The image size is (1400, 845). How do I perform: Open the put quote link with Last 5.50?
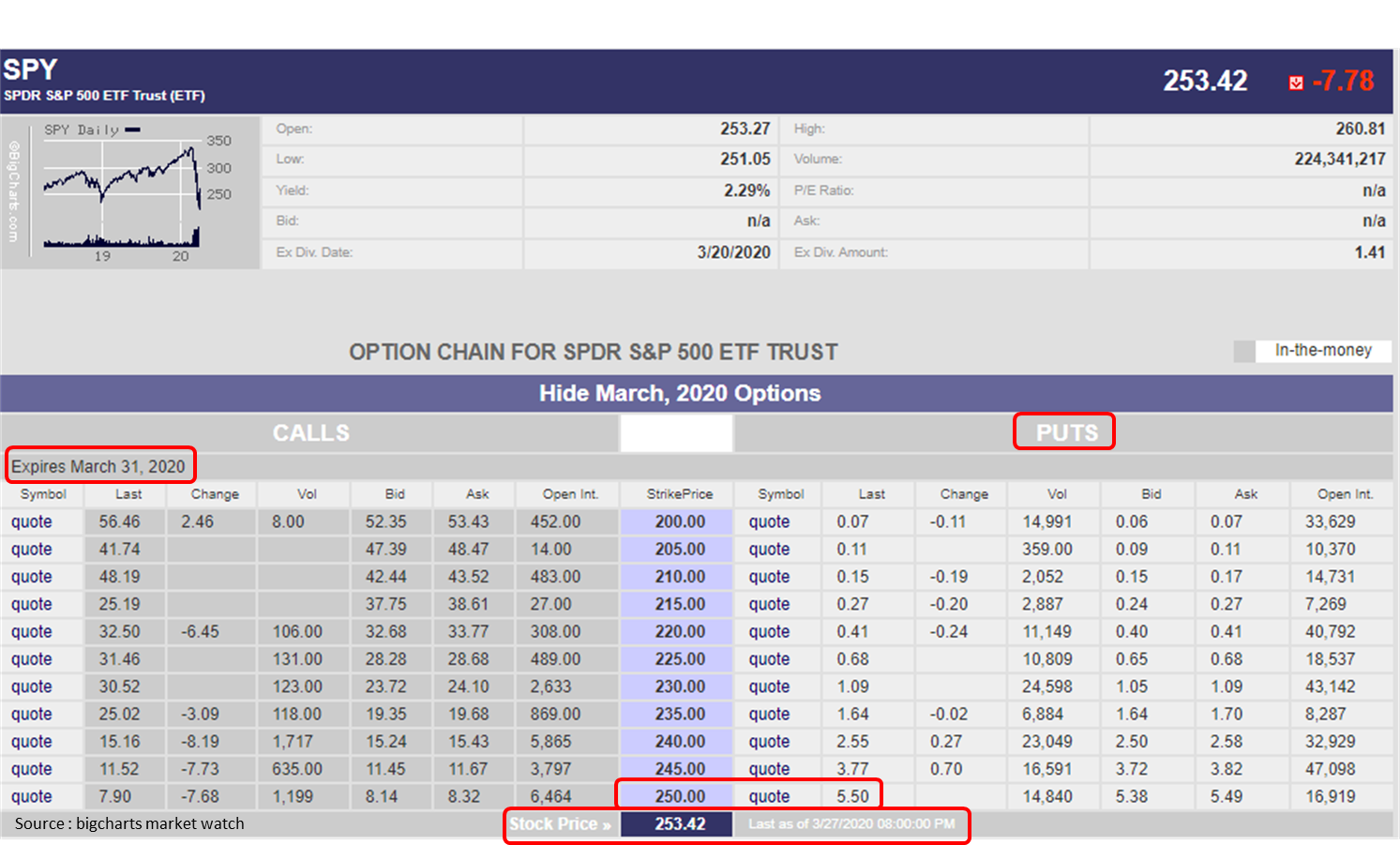[769, 796]
